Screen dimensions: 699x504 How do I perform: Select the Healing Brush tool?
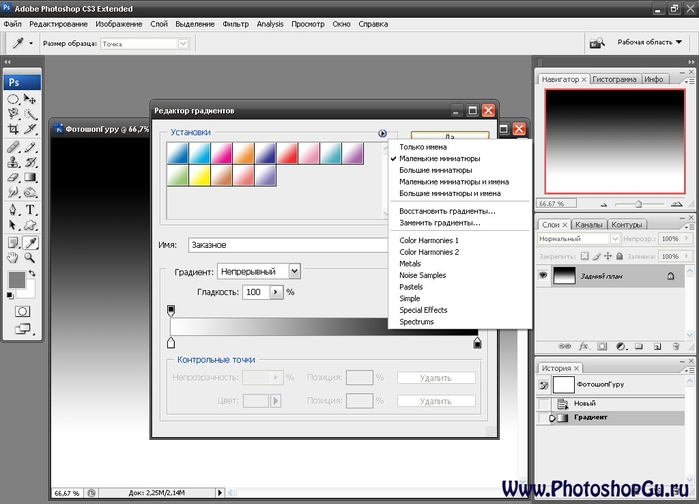(13, 147)
